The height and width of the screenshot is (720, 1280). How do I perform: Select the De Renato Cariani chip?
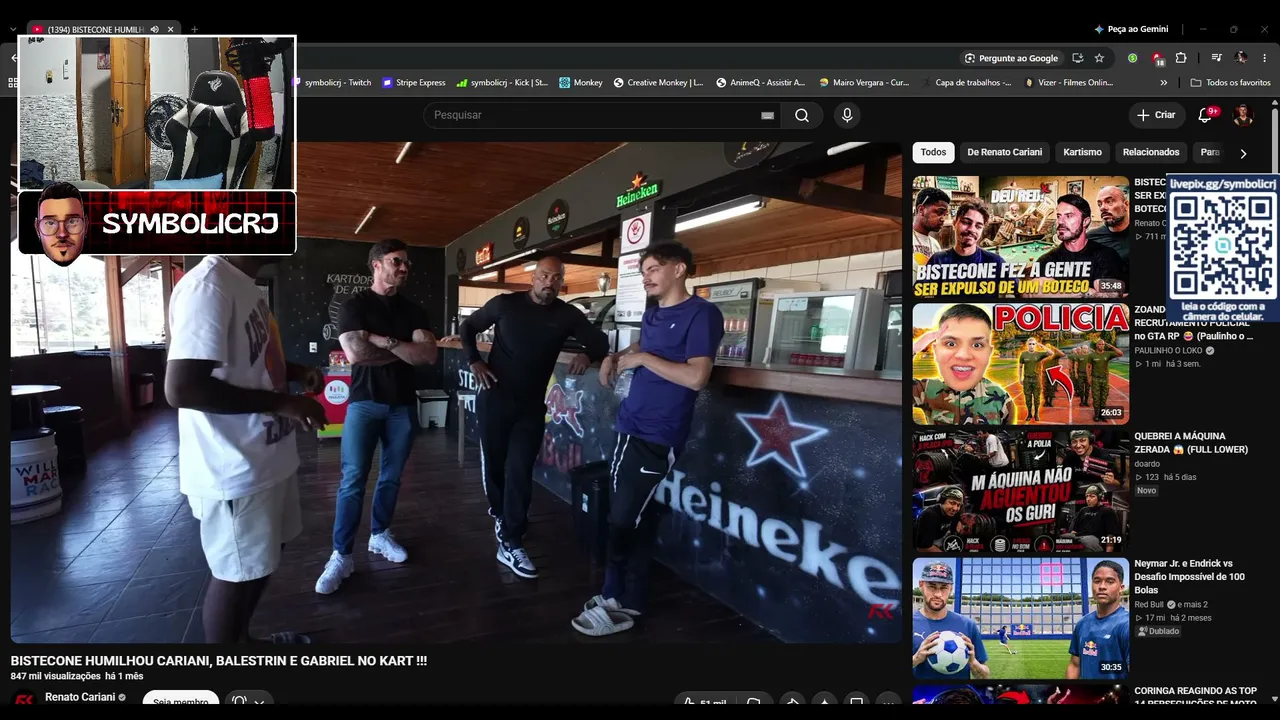tap(1005, 152)
